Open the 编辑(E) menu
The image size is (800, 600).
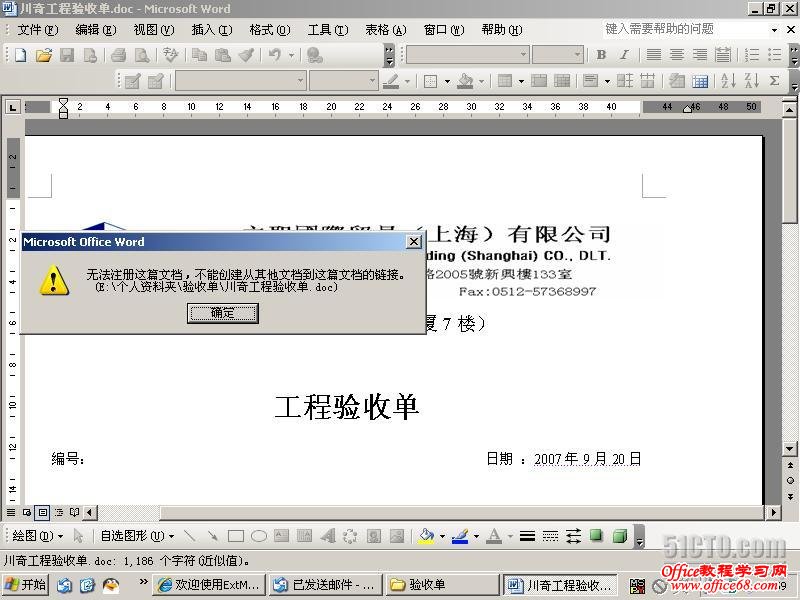[96, 30]
